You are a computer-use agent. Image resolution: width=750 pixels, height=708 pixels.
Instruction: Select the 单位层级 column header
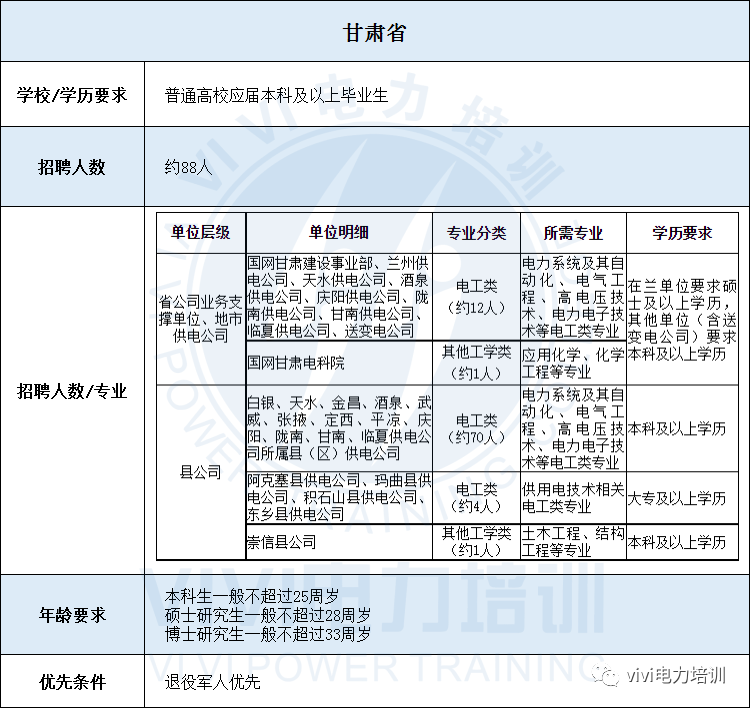click(x=201, y=233)
